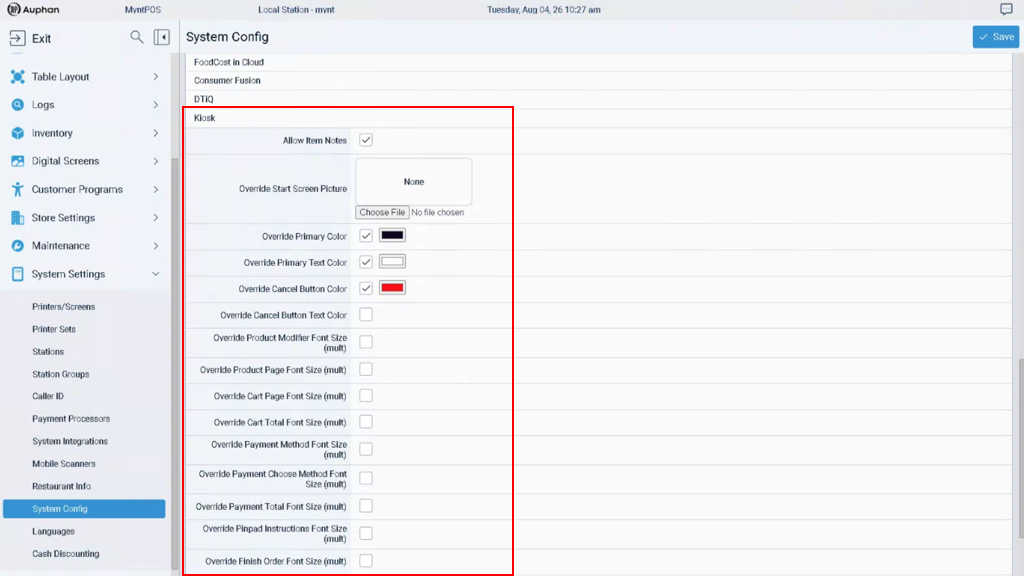Click Choose File button
The height and width of the screenshot is (576, 1024).
[382, 212]
